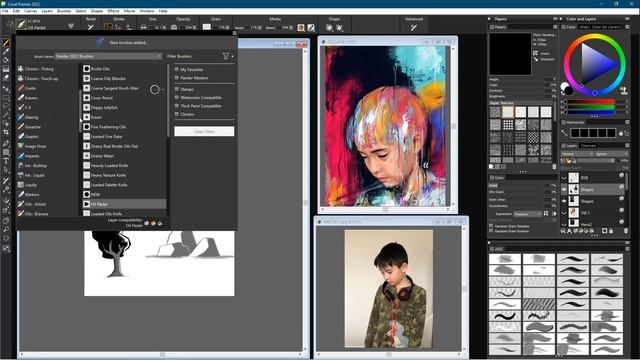Click the New brushes added notification
Viewport: 640px width, 360px height.
tap(129, 42)
